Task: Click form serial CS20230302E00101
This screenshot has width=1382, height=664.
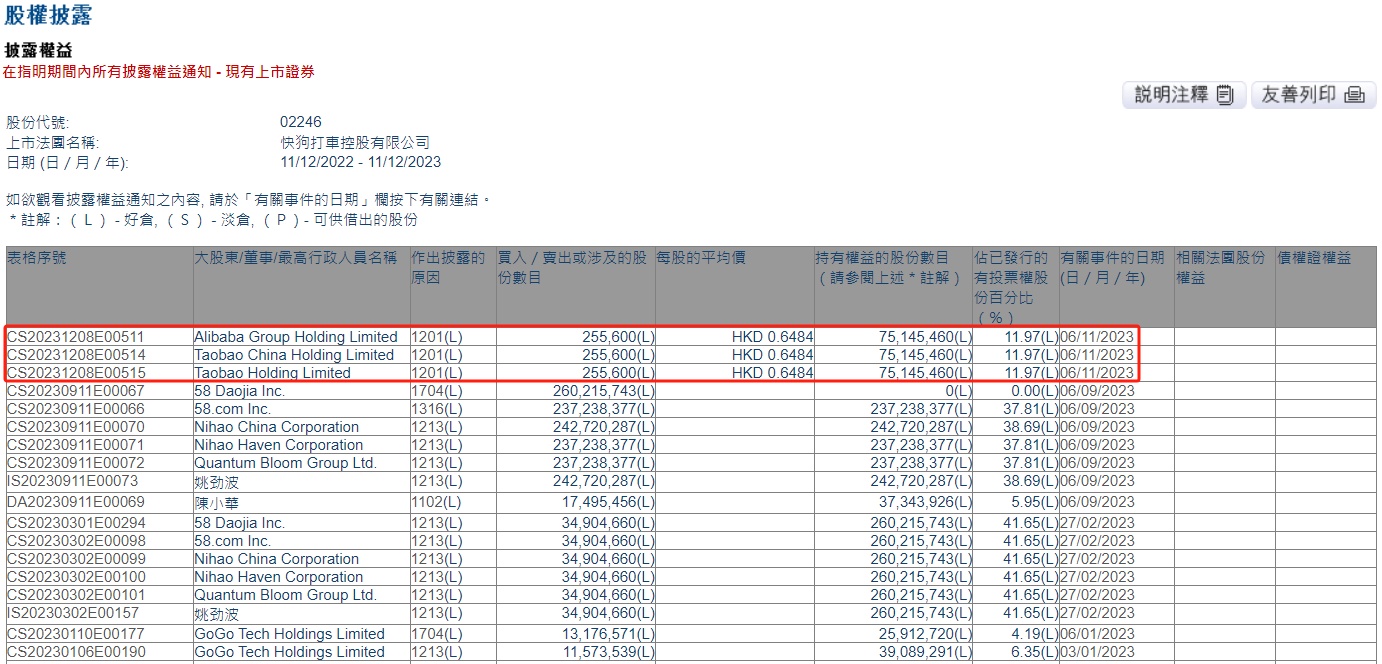Action: tap(76, 595)
